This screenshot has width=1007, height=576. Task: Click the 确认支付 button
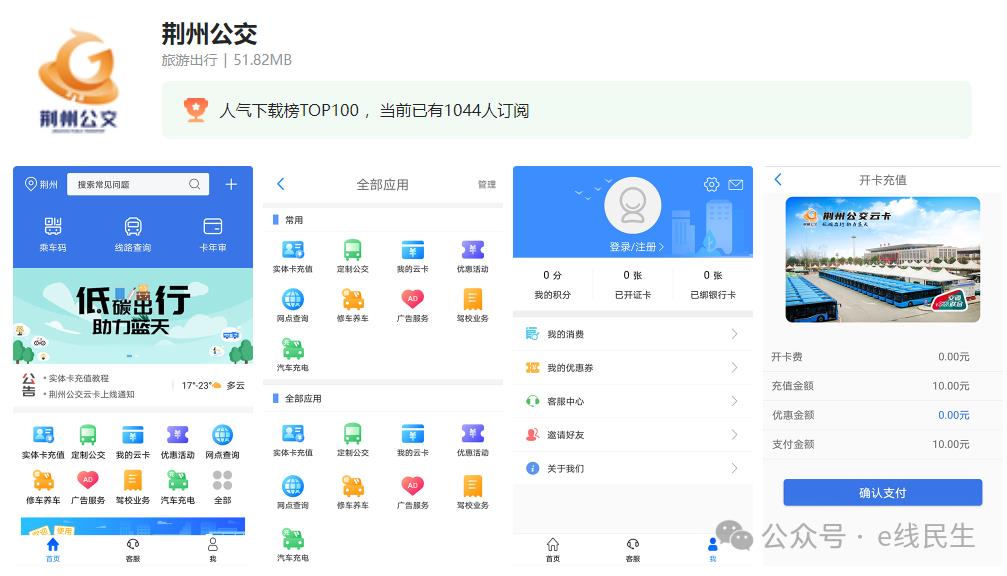[882, 493]
